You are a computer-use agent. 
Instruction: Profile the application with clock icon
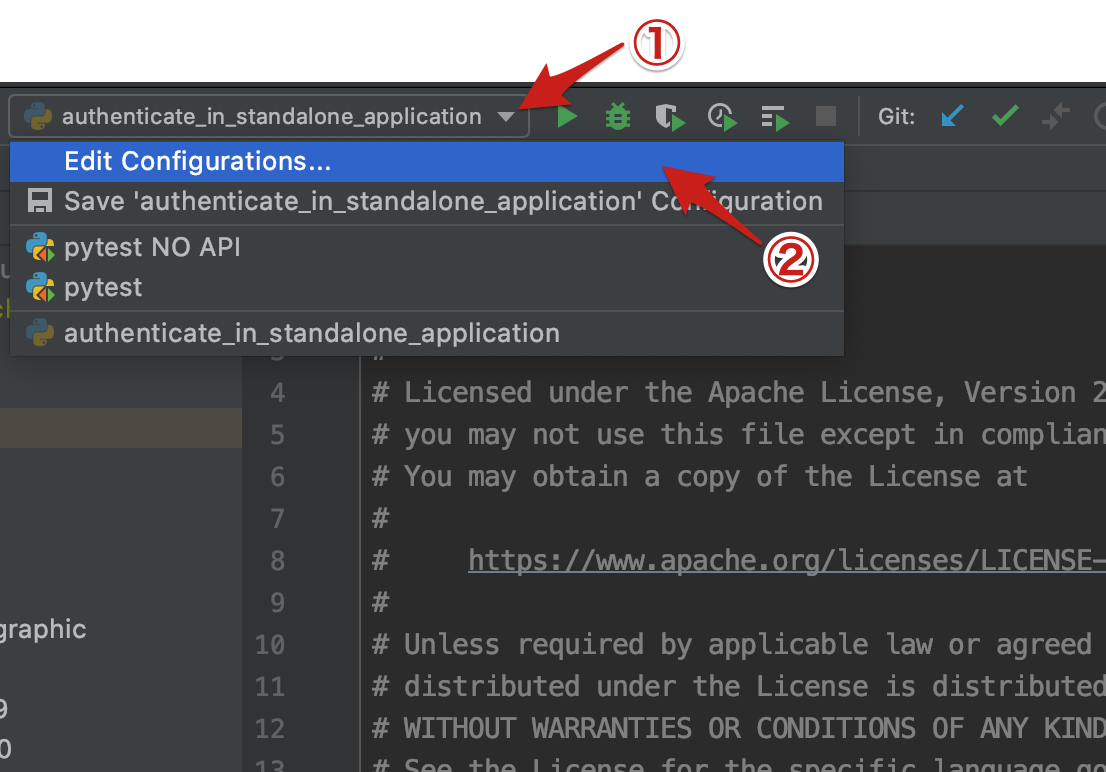click(721, 116)
